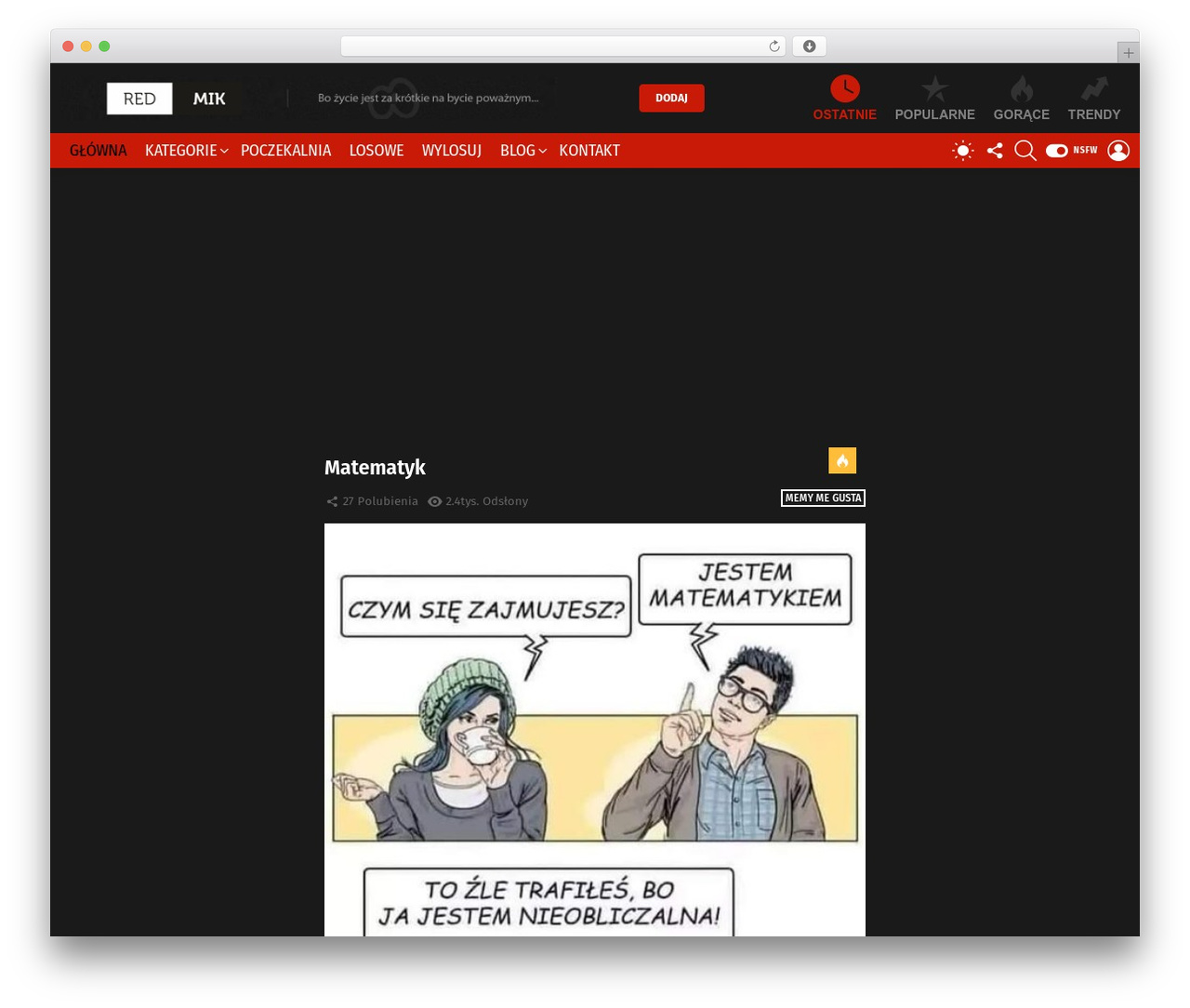
Task: Click the site tagline Bo życie jest za krótkie
Action: point(428,98)
